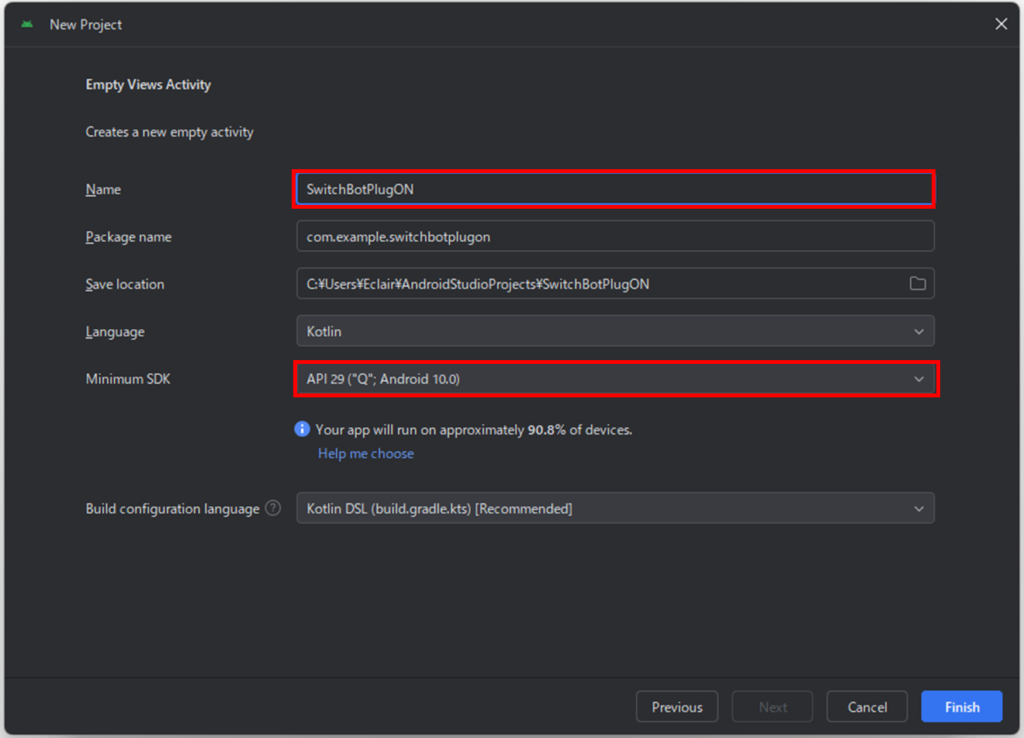Focus the Name field containing SwitchBotPlugON

pyautogui.click(x=614, y=189)
